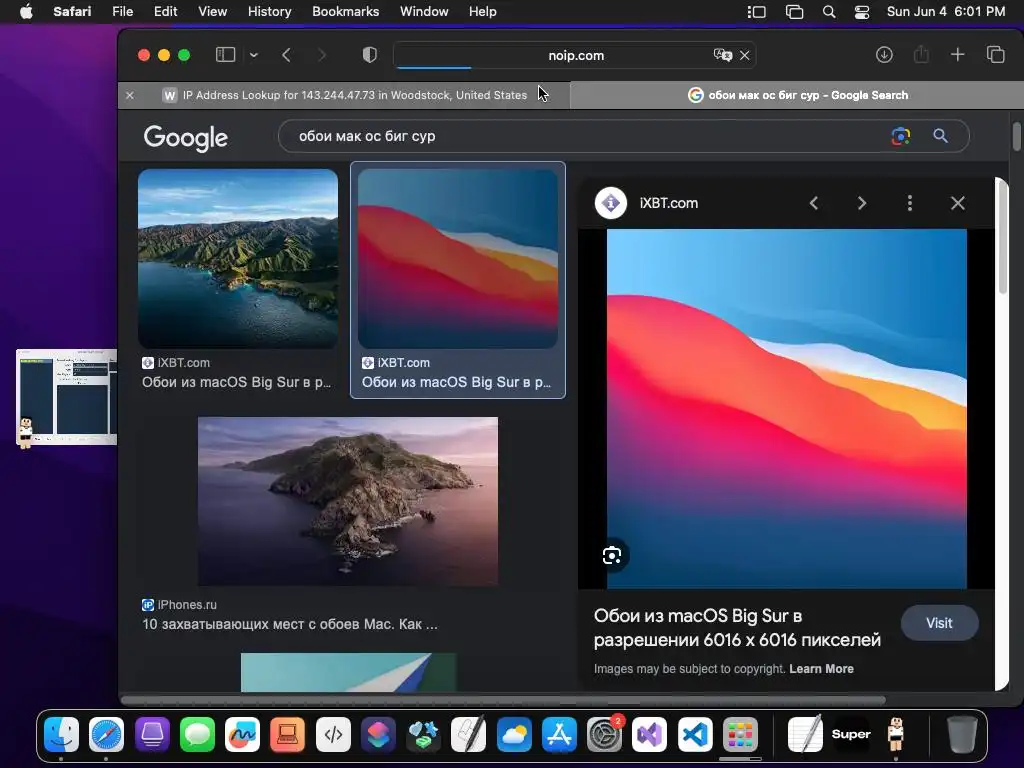Click into the Google search box
This screenshot has height=768, width=1024.
pyautogui.click(x=588, y=136)
